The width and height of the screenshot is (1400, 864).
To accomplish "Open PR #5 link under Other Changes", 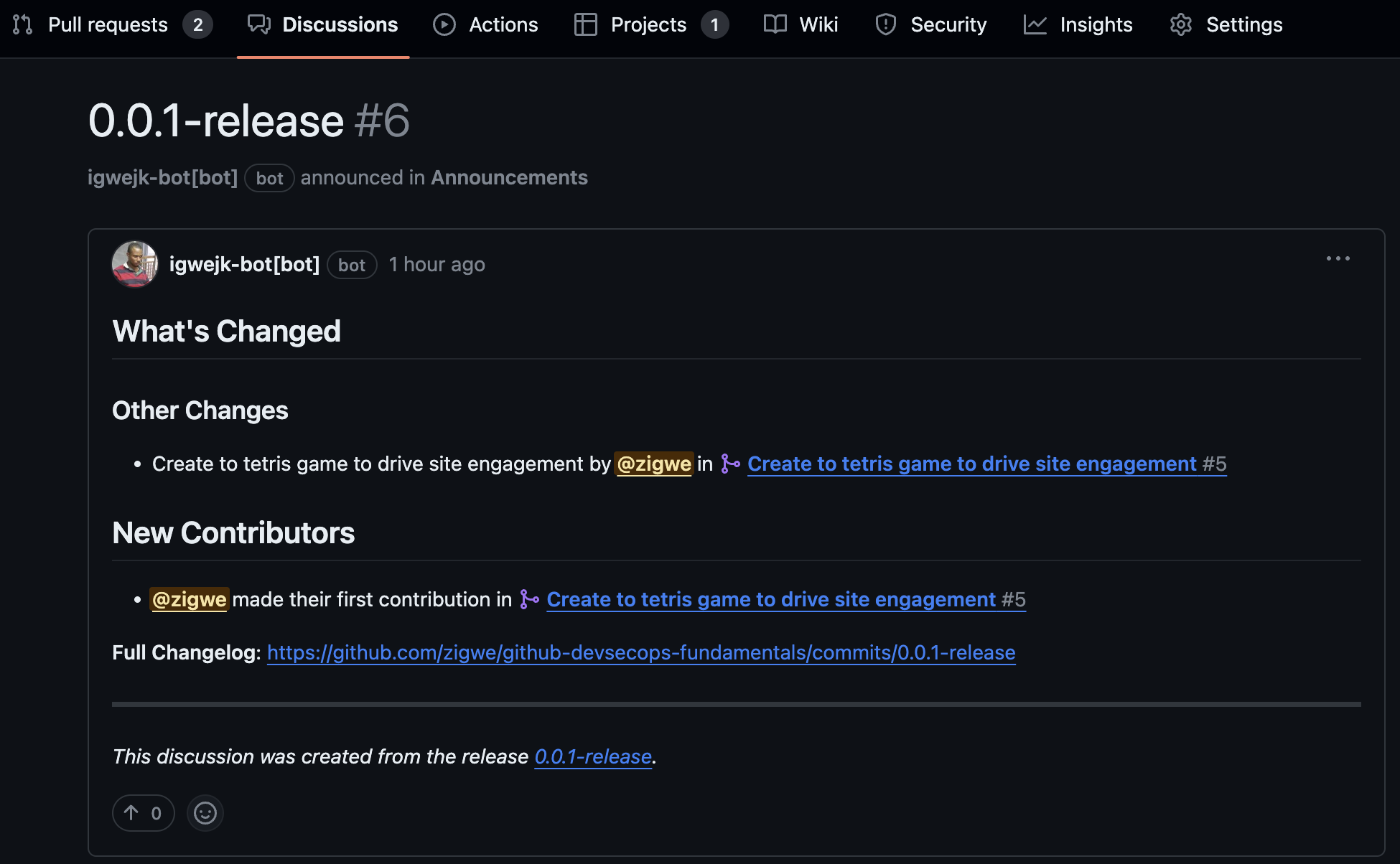I will coord(987,464).
